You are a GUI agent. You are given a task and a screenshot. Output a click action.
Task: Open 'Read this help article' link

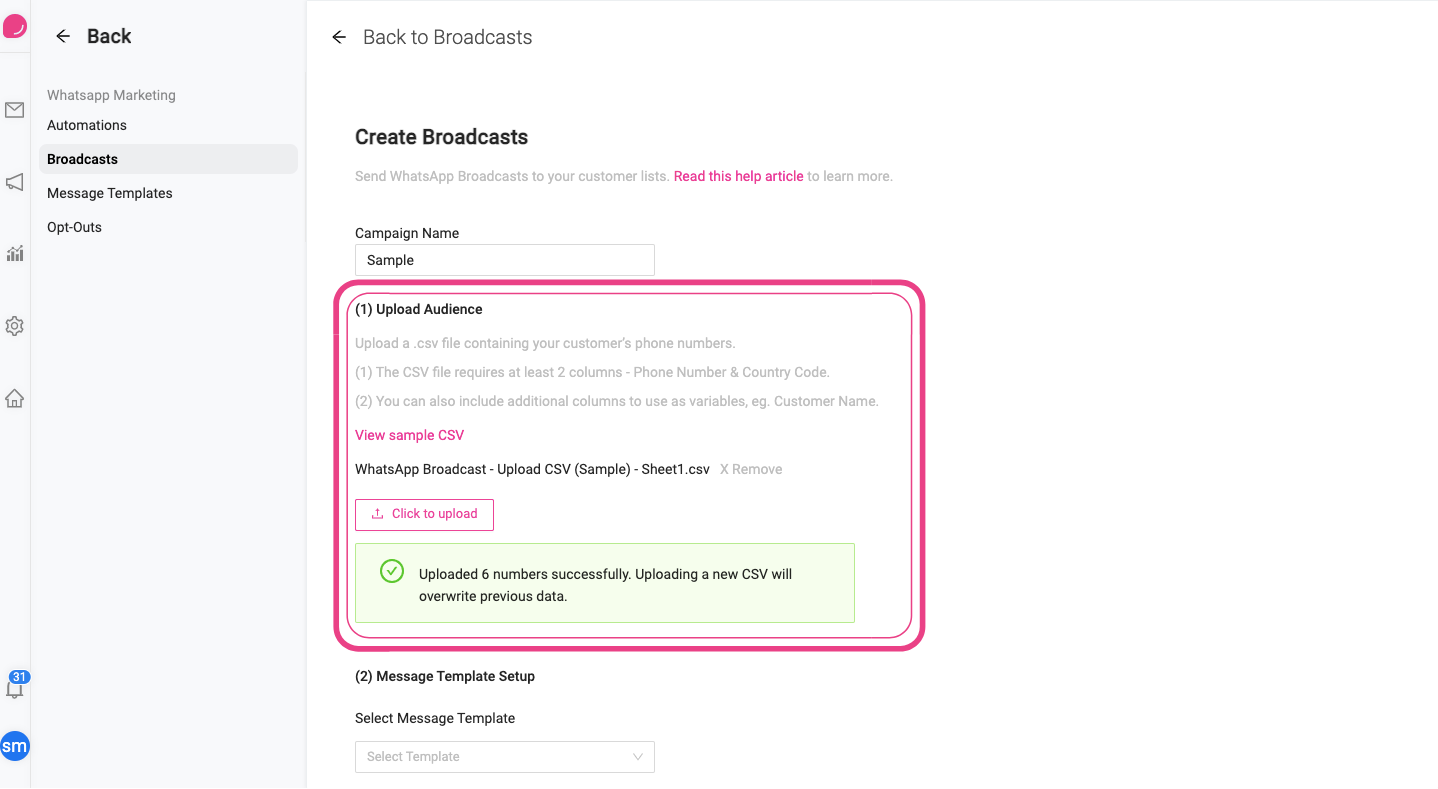[x=738, y=175]
